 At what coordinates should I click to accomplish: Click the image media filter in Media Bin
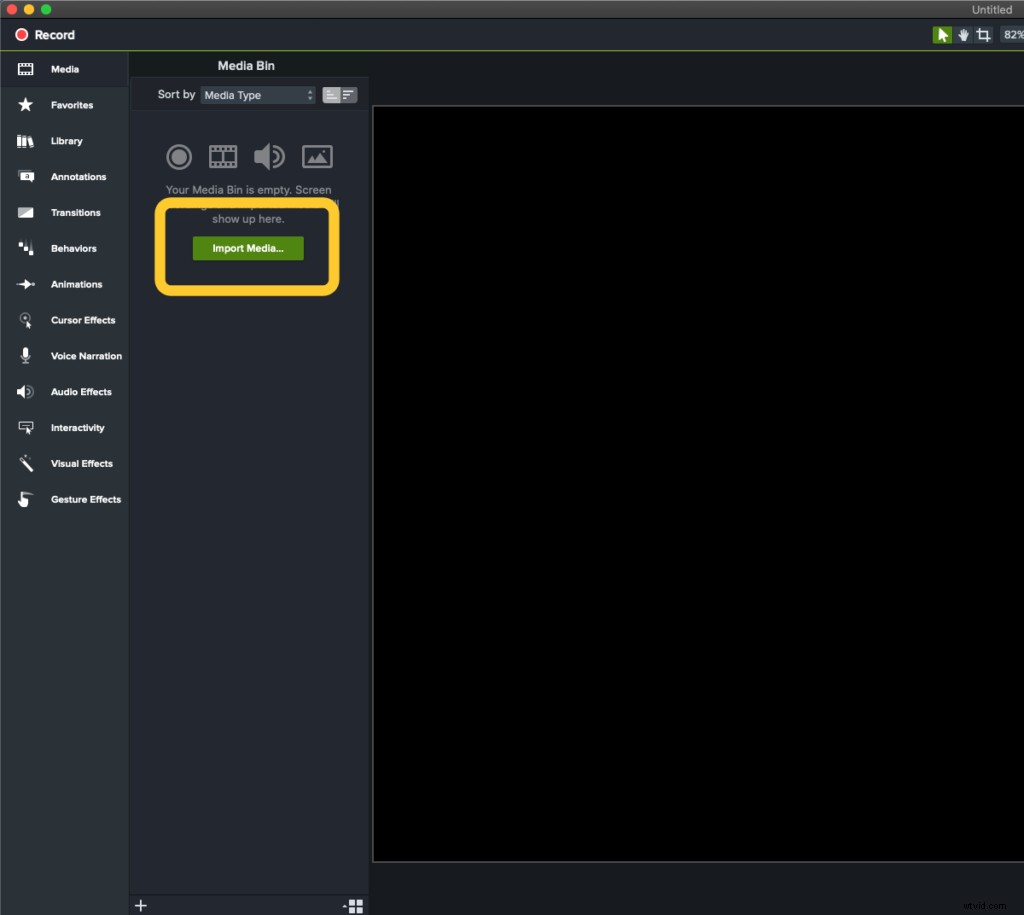(317, 156)
